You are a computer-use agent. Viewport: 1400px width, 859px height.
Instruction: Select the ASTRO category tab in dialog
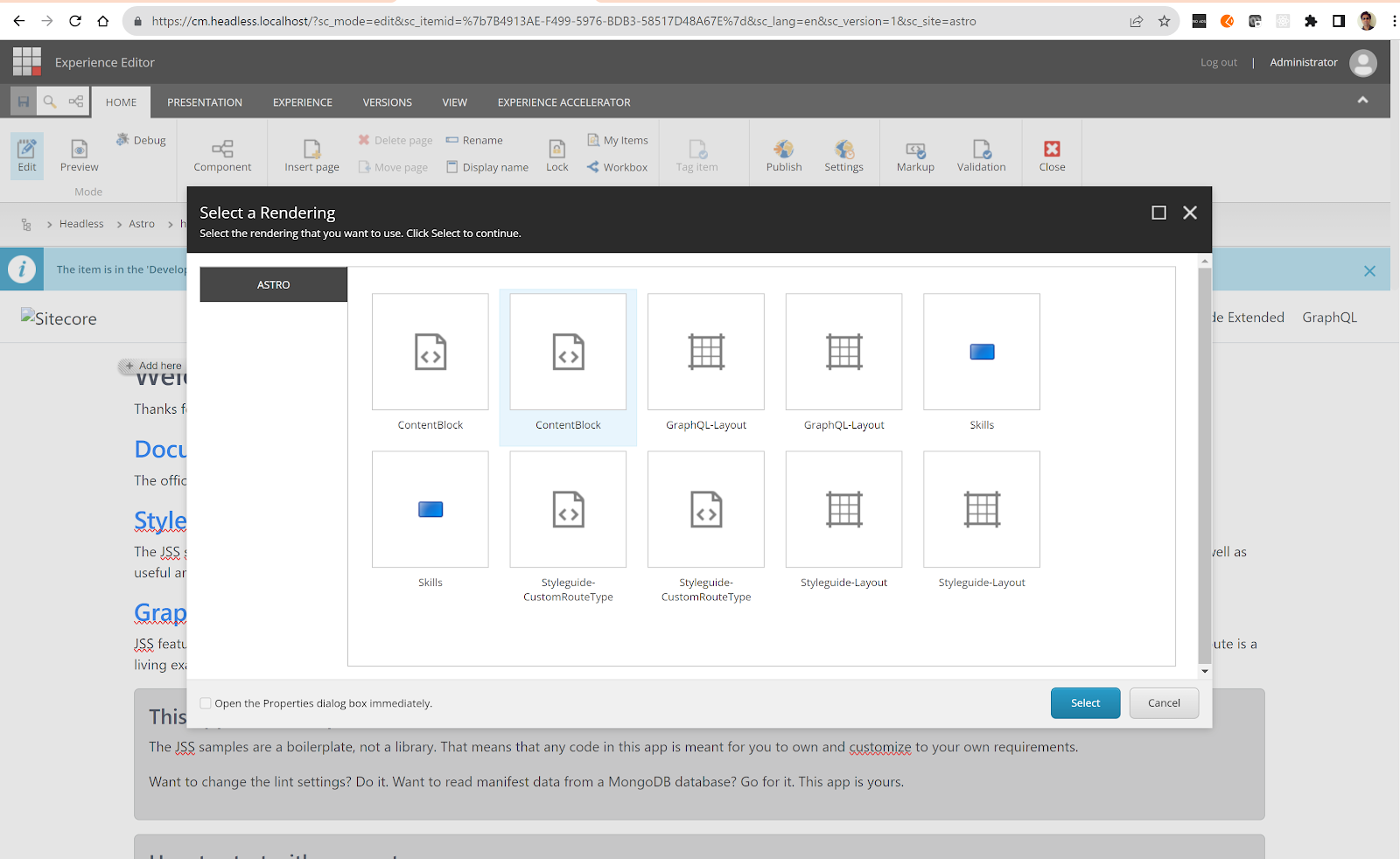coord(274,284)
